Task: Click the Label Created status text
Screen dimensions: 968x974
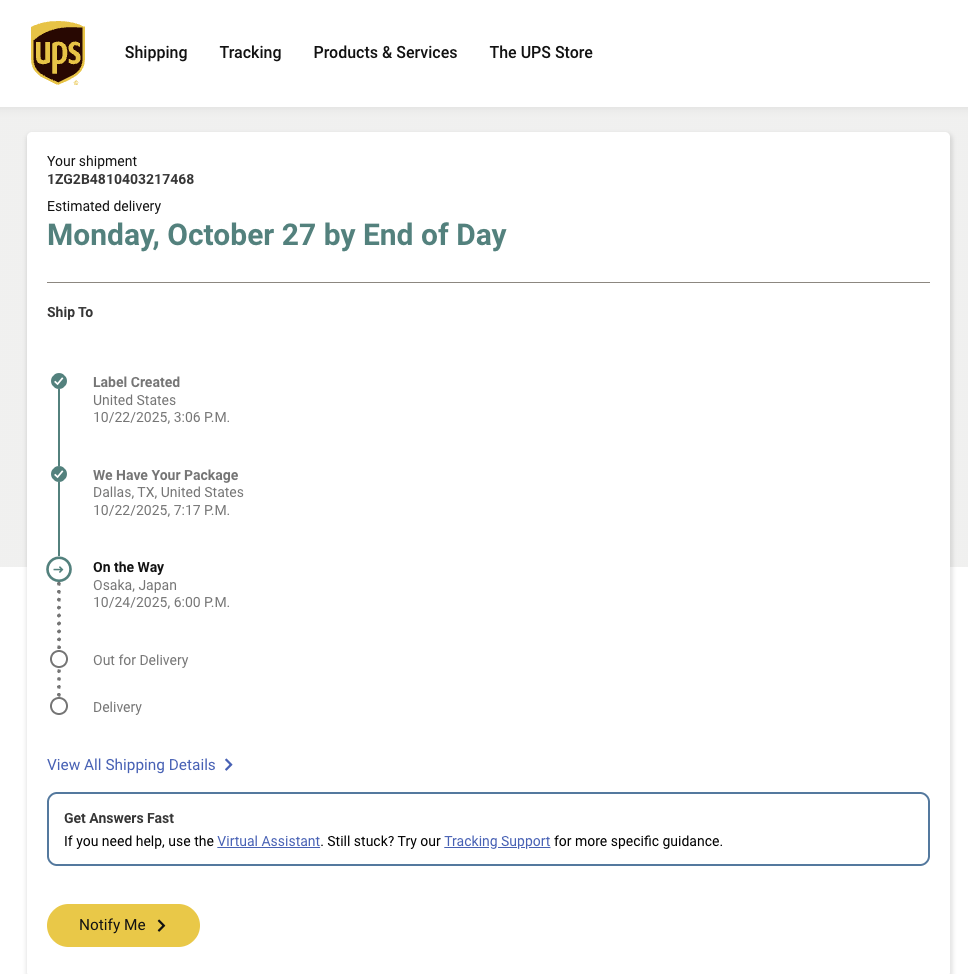Action: pos(136,382)
